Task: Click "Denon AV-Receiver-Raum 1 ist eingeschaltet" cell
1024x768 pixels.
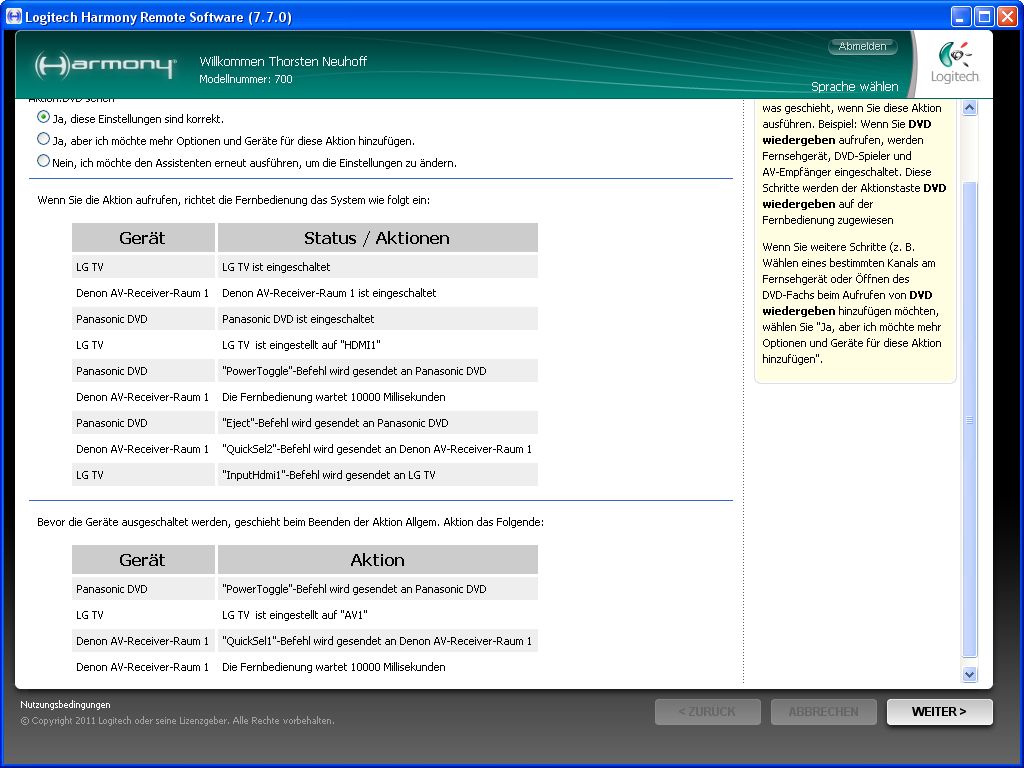Action: [x=377, y=293]
